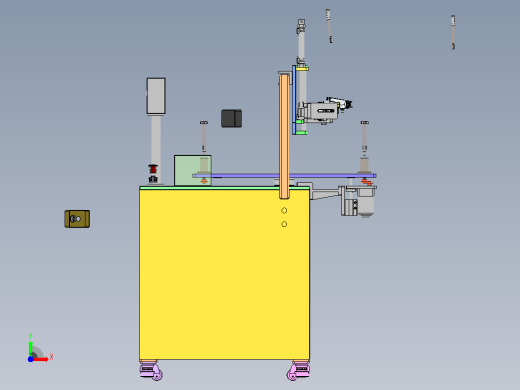Select the left standoff post above purple plate
This screenshot has height=390, width=520.
204,137
